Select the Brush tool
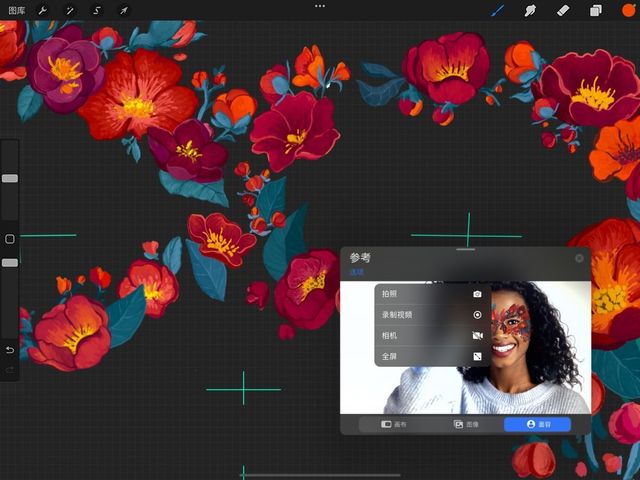This screenshot has height=480, width=640. pyautogui.click(x=497, y=10)
